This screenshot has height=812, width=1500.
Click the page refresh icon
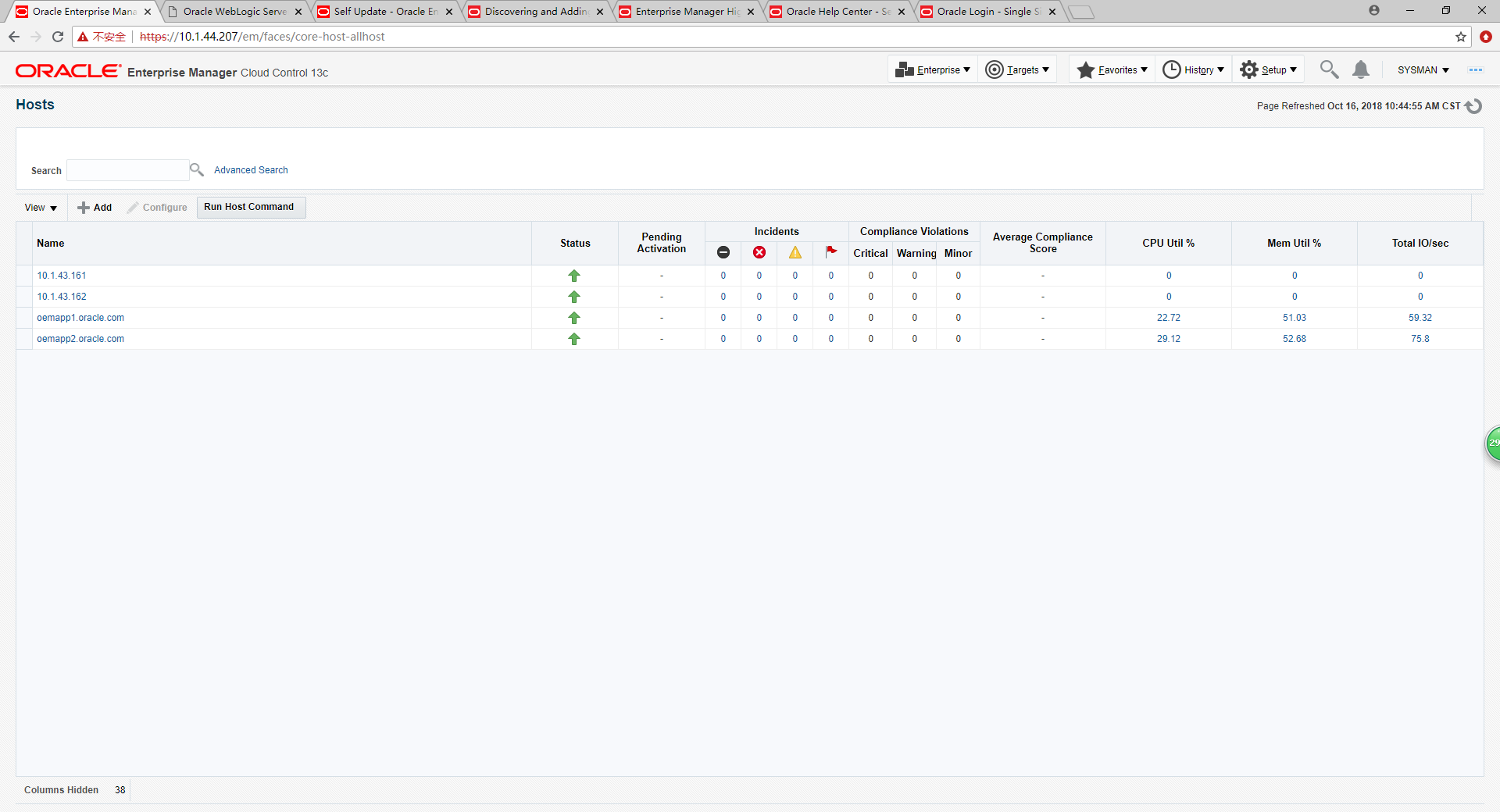click(x=1473, y=106)
